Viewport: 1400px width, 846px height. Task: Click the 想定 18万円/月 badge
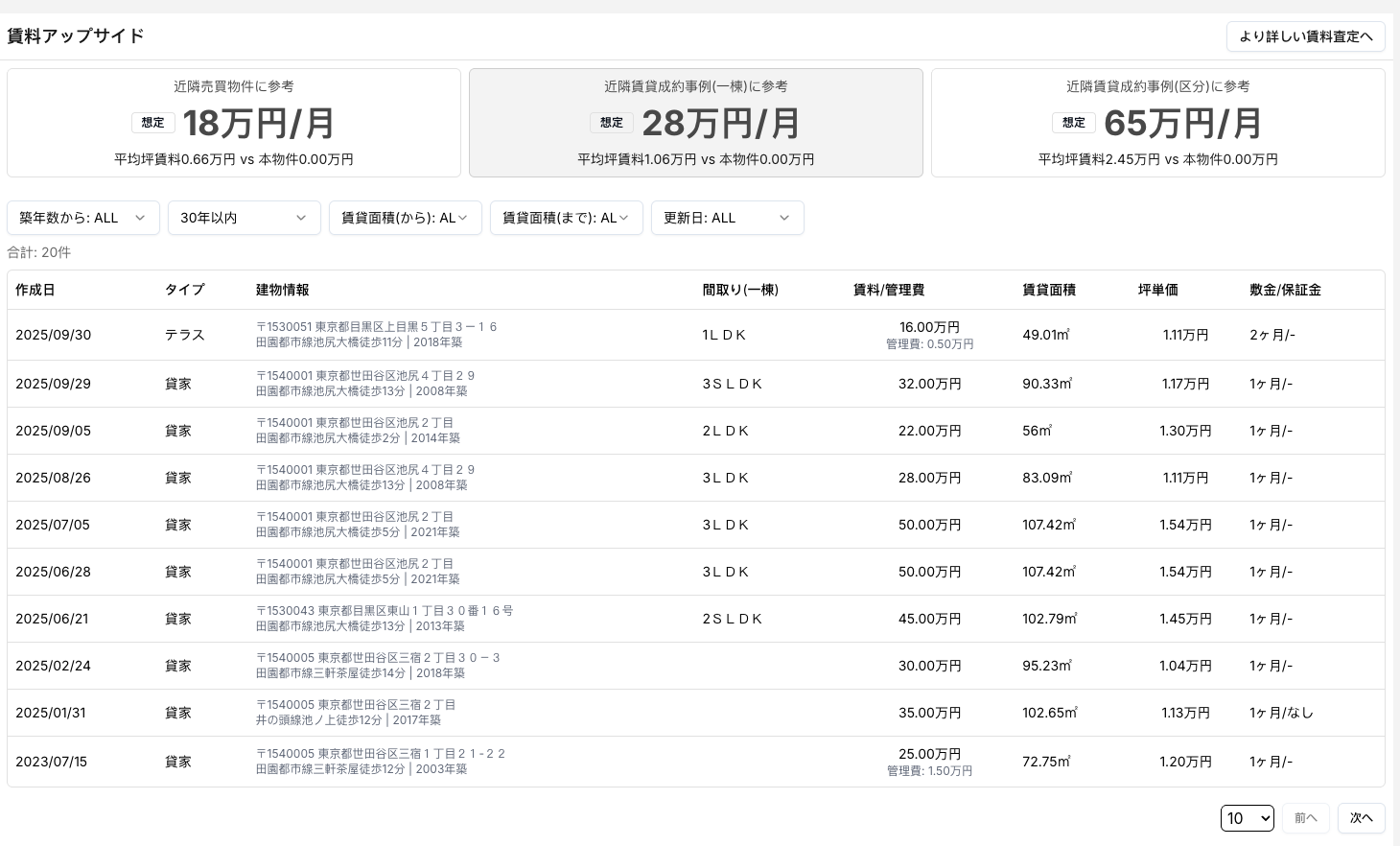tap(152, 123)
